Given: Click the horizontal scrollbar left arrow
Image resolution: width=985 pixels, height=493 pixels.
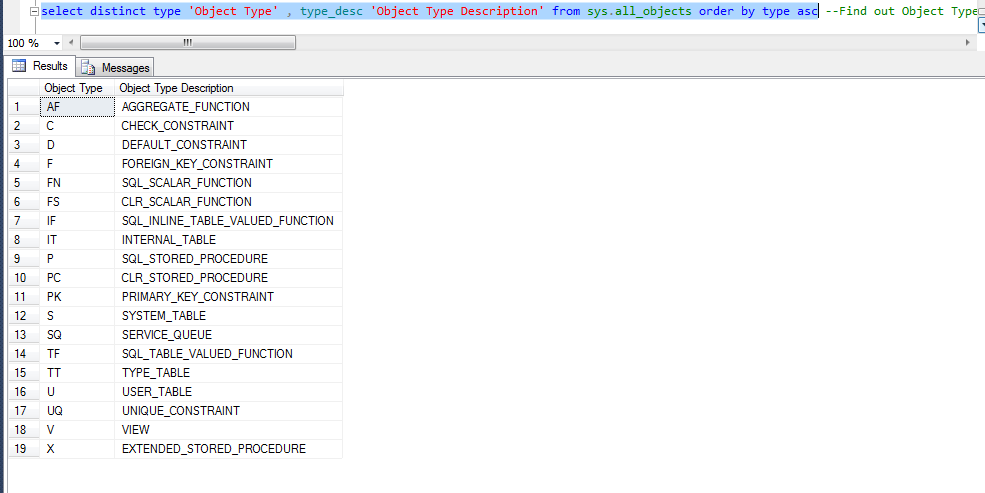Looking at the screenshot, I should (x=71, y=43).
